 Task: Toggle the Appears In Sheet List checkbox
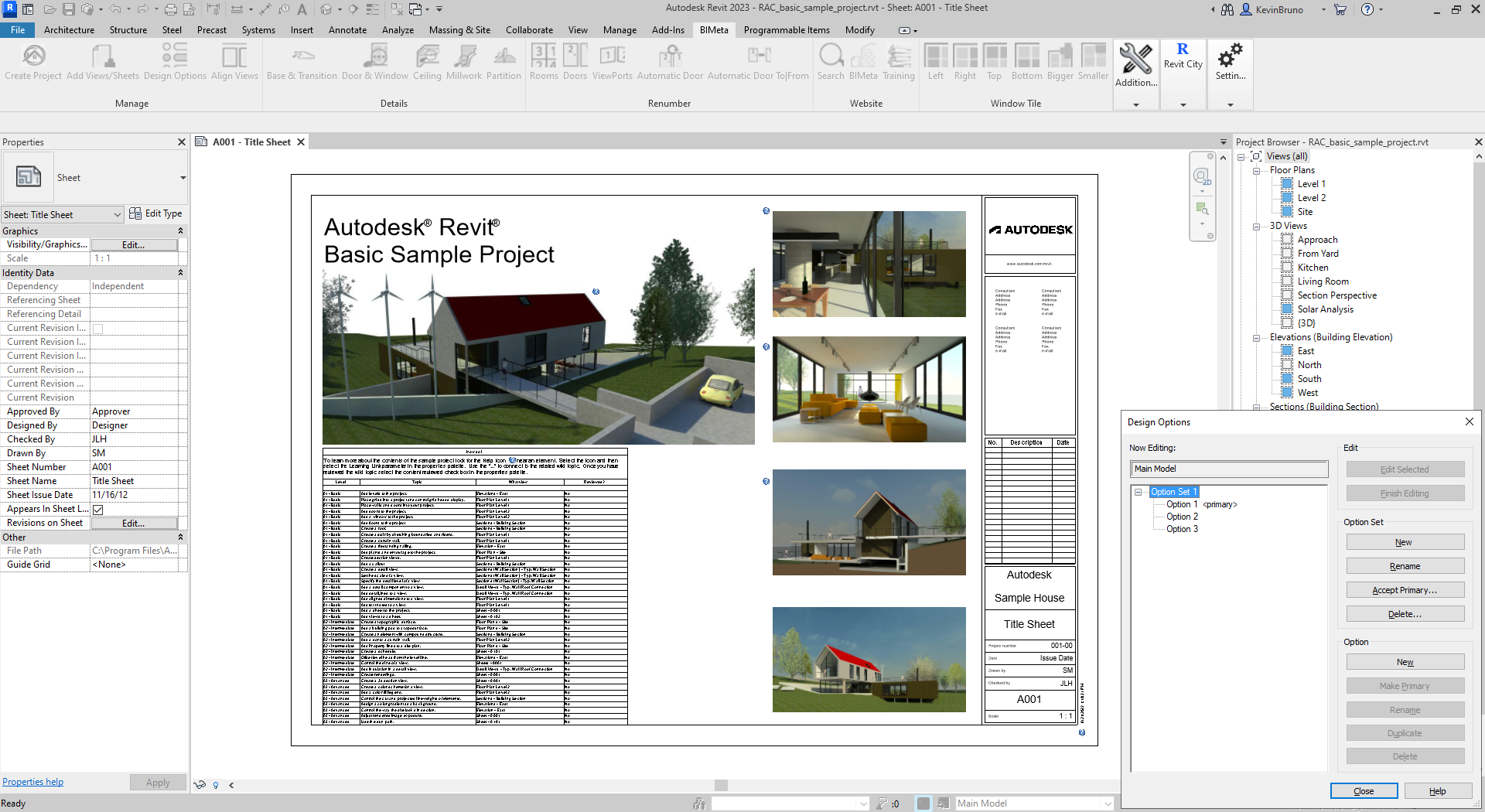tap(98, 510)
